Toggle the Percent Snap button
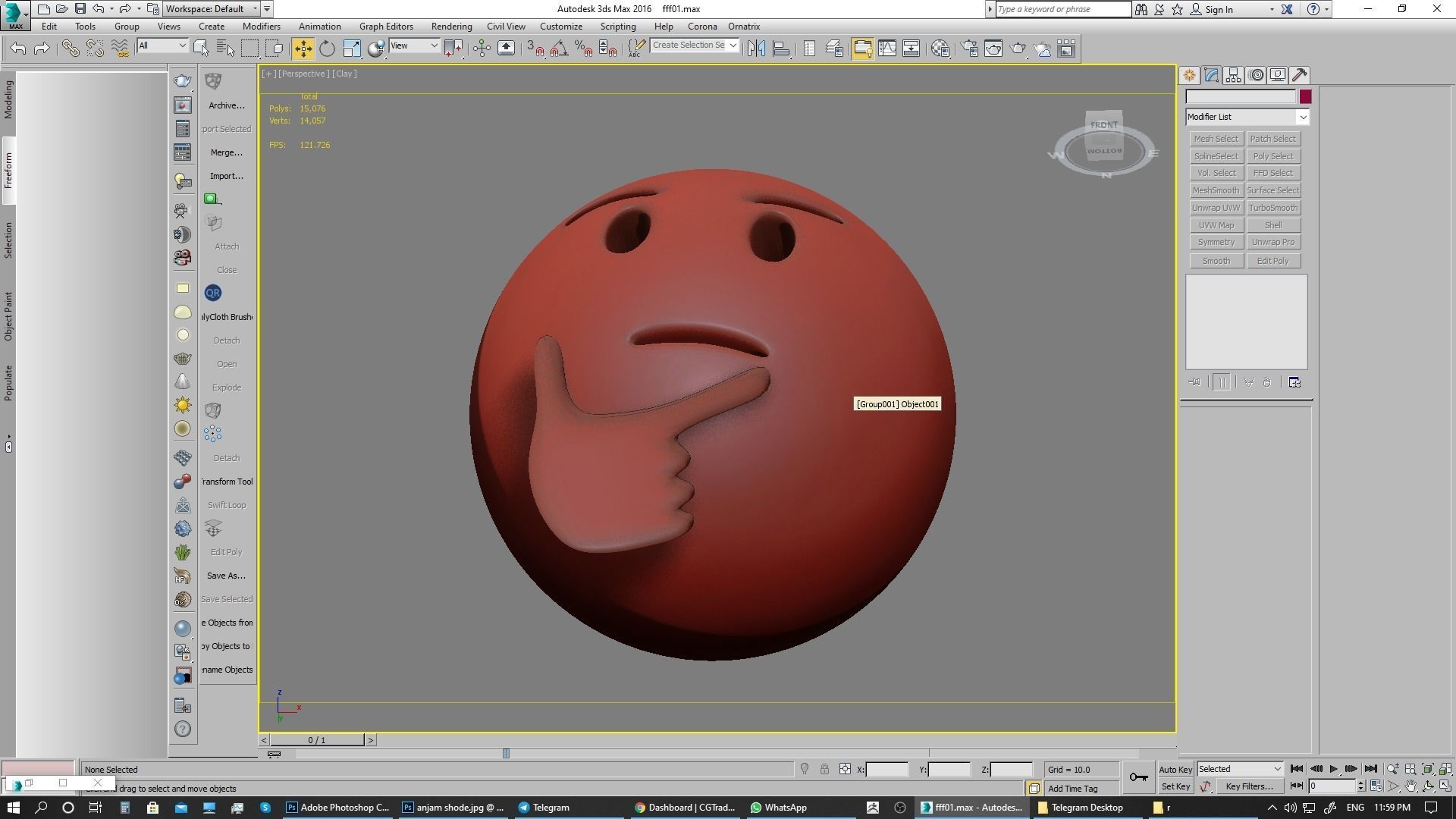This screenshot has width=1456, height=819. click(x=584, y=49)
